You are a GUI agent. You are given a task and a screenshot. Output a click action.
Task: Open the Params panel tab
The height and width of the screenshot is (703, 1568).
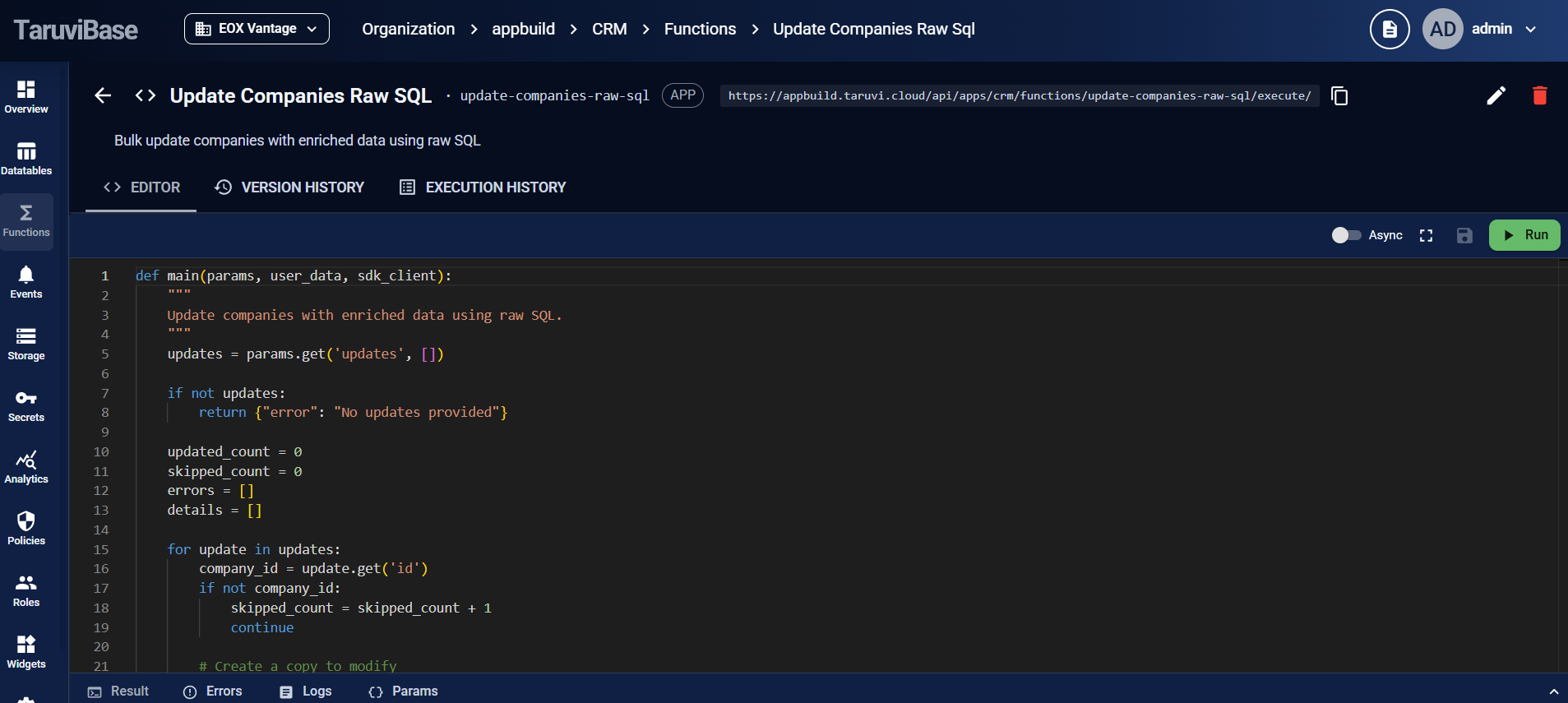pyautogui.click(x=403, y=691)
